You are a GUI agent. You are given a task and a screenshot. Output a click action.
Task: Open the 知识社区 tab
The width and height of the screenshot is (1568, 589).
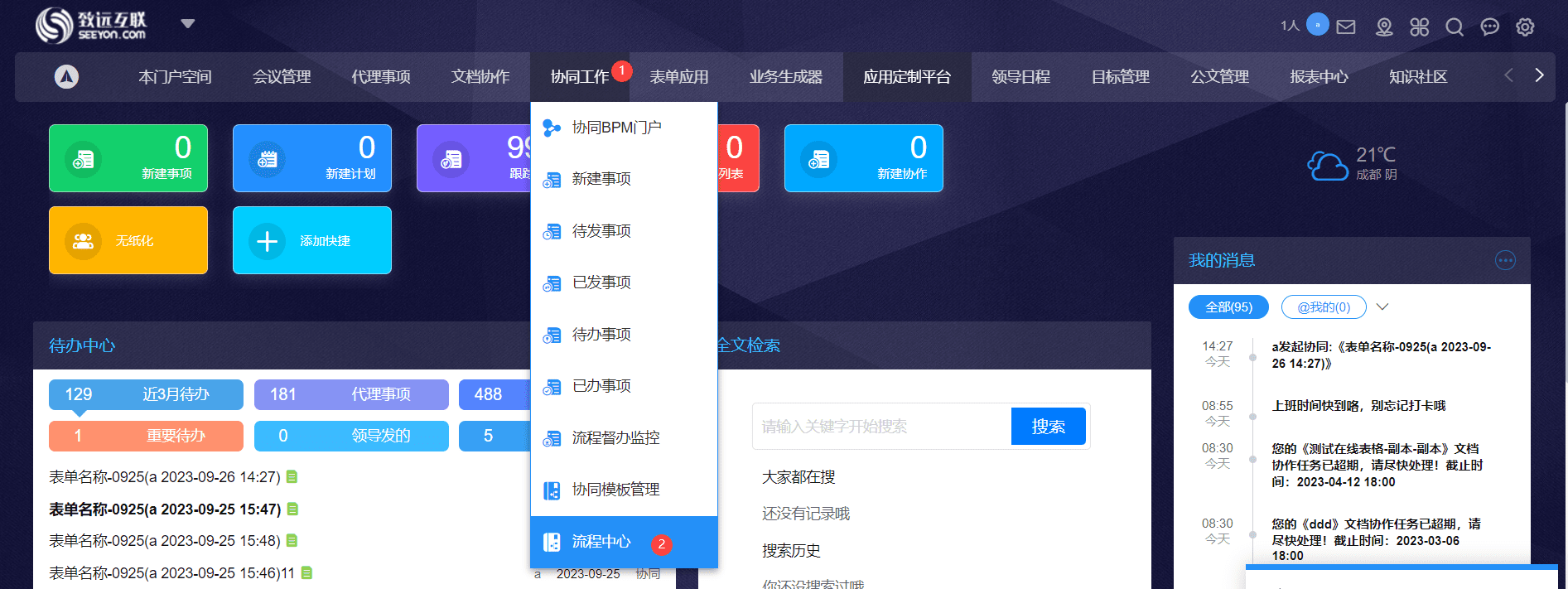[1418, 77]
